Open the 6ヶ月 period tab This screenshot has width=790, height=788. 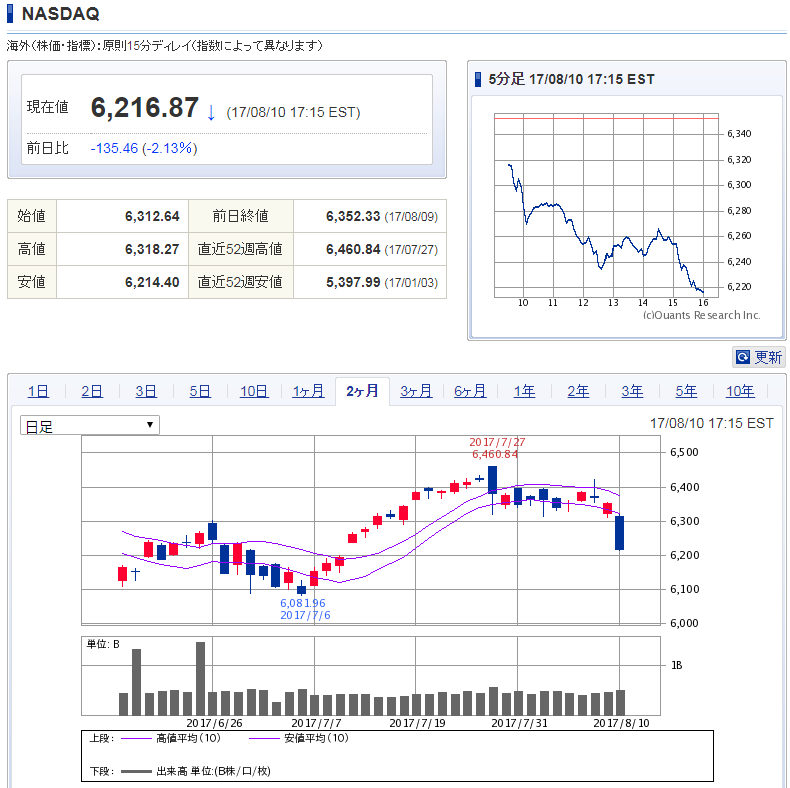click(470, 391)
